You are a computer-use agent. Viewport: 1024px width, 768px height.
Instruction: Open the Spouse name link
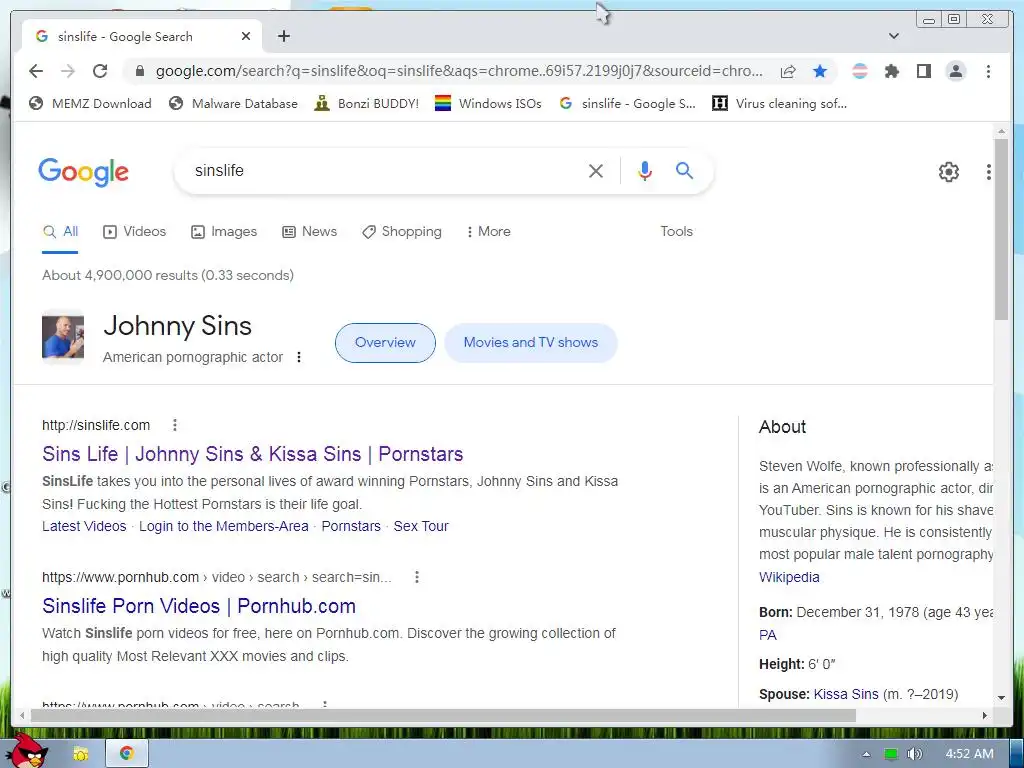click(x=846, y=694)
